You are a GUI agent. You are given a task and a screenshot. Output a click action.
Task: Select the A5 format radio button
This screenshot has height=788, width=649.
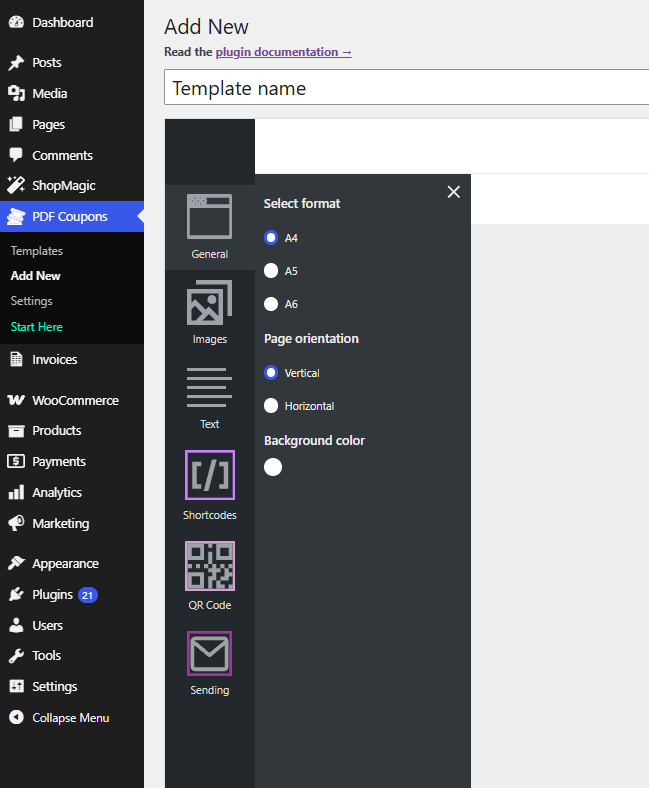(271, 270)
